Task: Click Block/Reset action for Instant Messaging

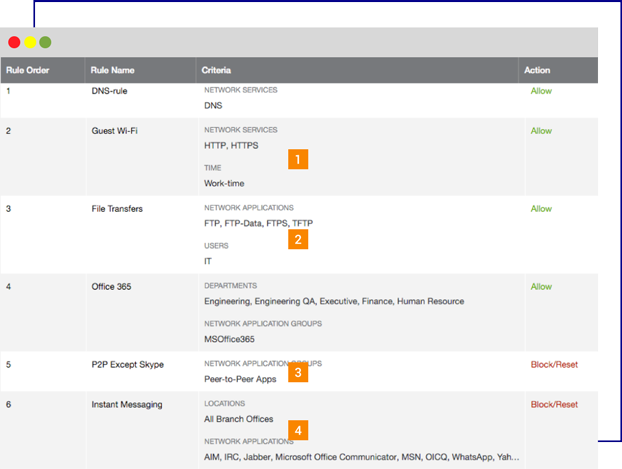Action: click(554, 405)
